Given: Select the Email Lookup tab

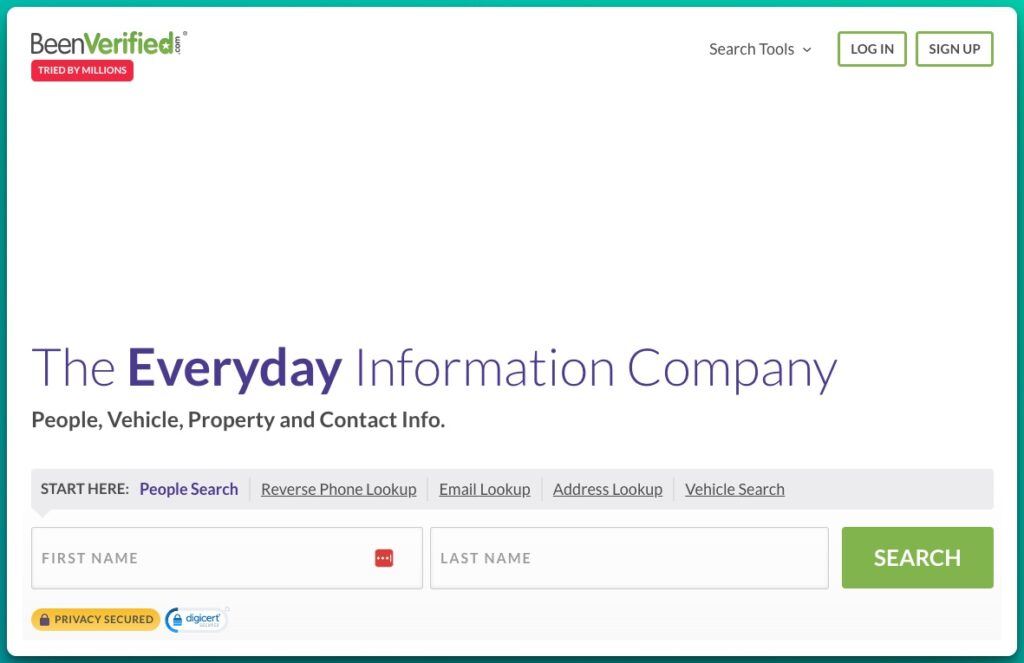Looking at the screenshot, I should pos(484,489).
